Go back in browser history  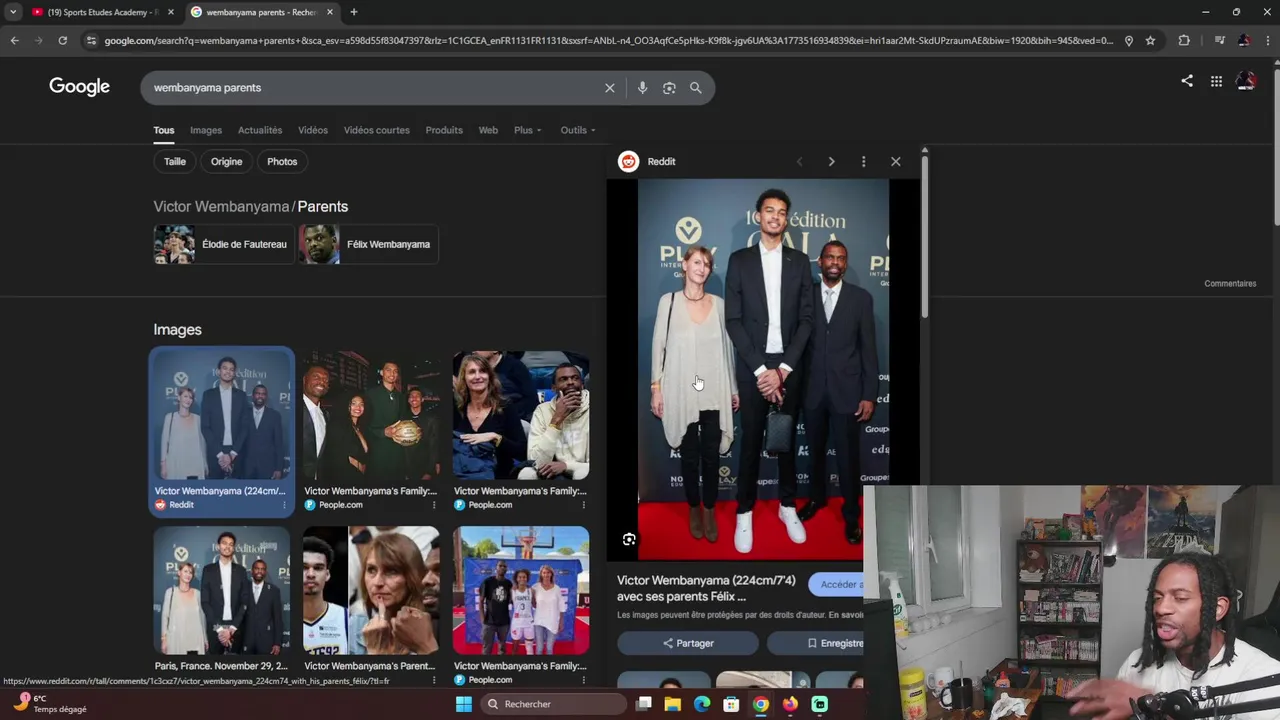click(14, 40)
